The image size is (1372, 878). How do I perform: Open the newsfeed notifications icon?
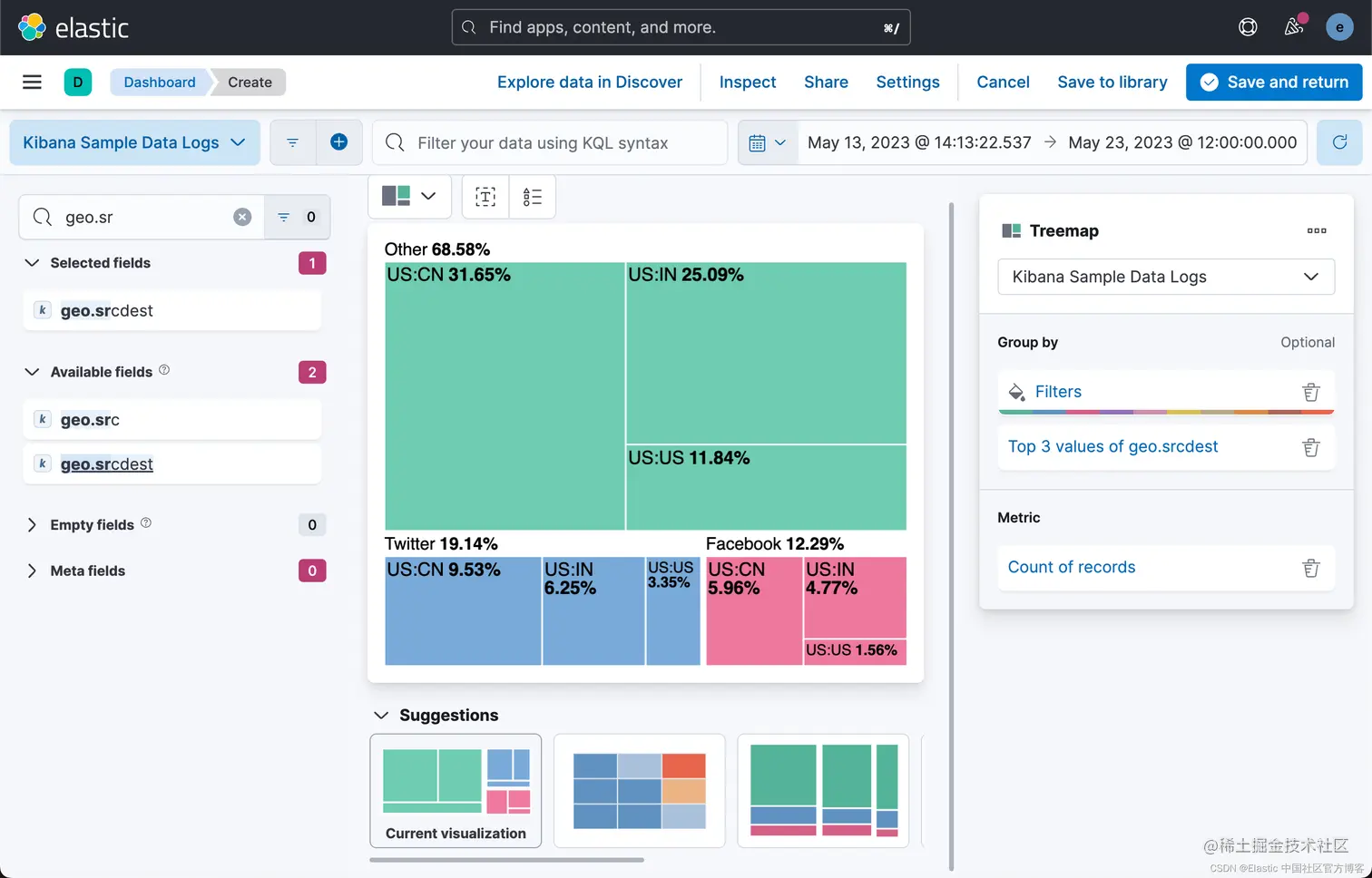tap(1294, 27)
